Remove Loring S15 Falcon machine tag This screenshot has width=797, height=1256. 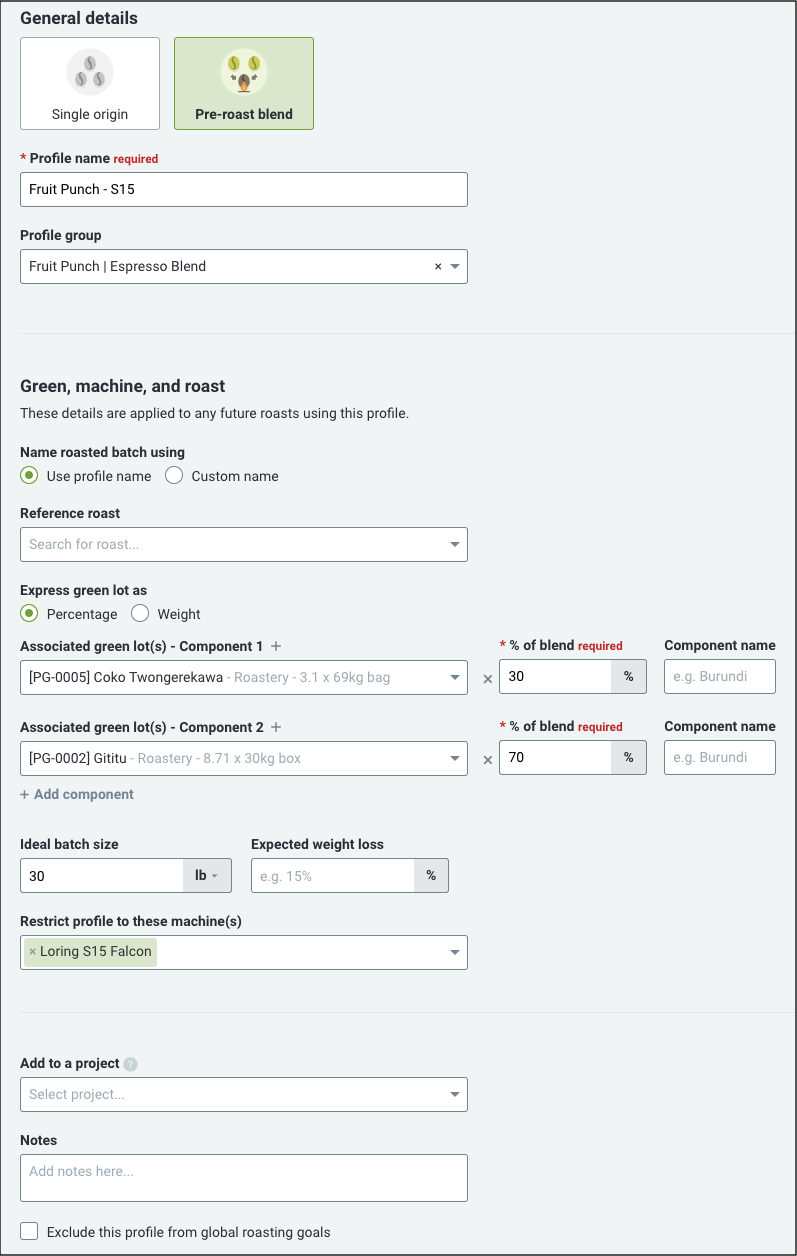coord(33,952)
